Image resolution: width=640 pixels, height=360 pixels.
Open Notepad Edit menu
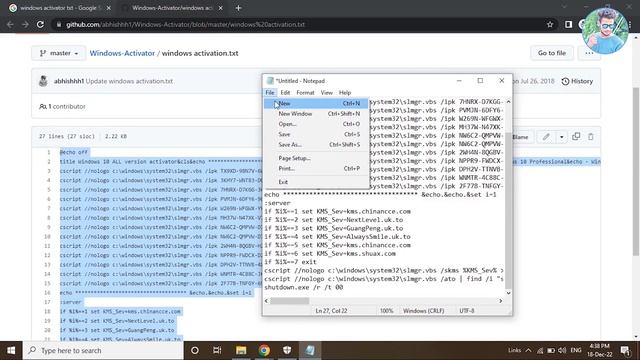[x=285, y=93]
